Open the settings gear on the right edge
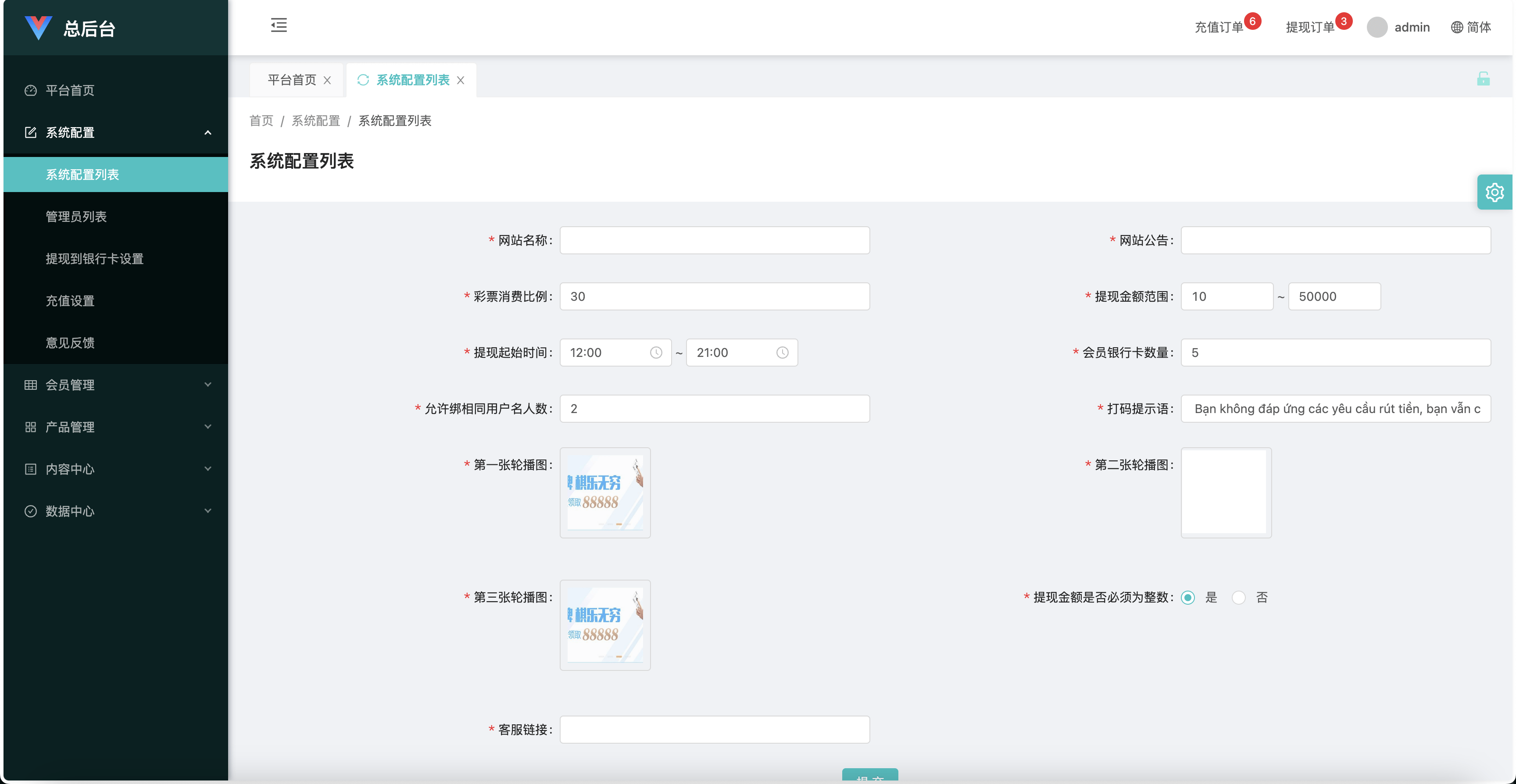This screenshot has height=784, width=1516. click(x=1494, y=192)
